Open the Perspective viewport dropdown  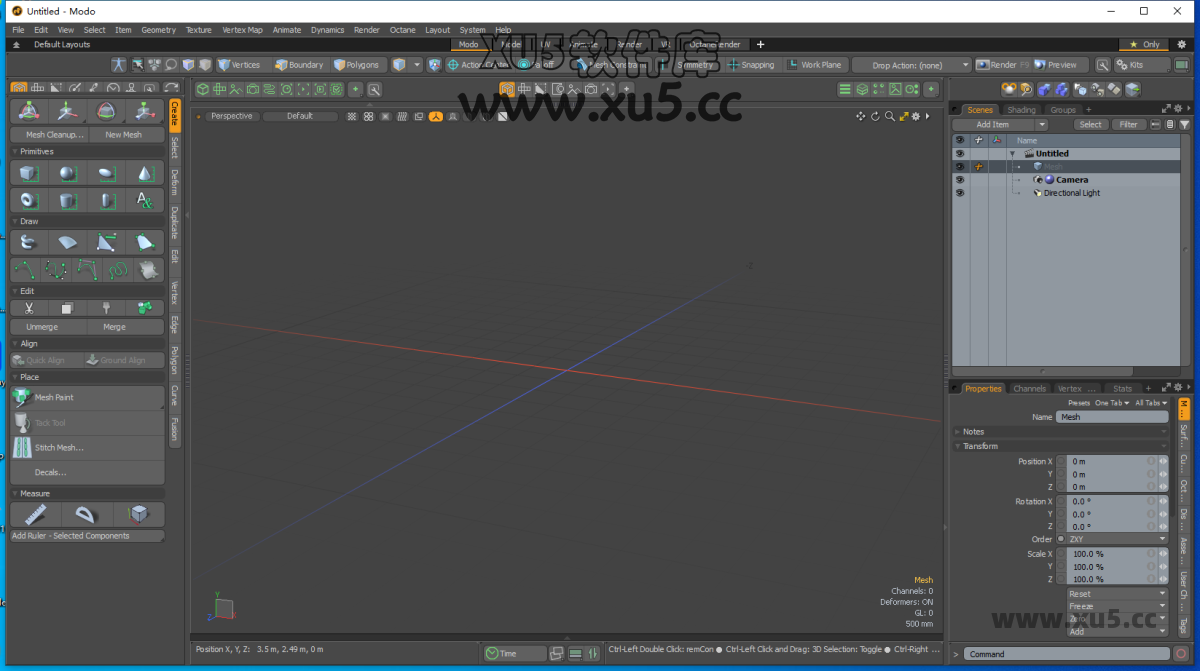pyautogui.click(x=232, y=115)
